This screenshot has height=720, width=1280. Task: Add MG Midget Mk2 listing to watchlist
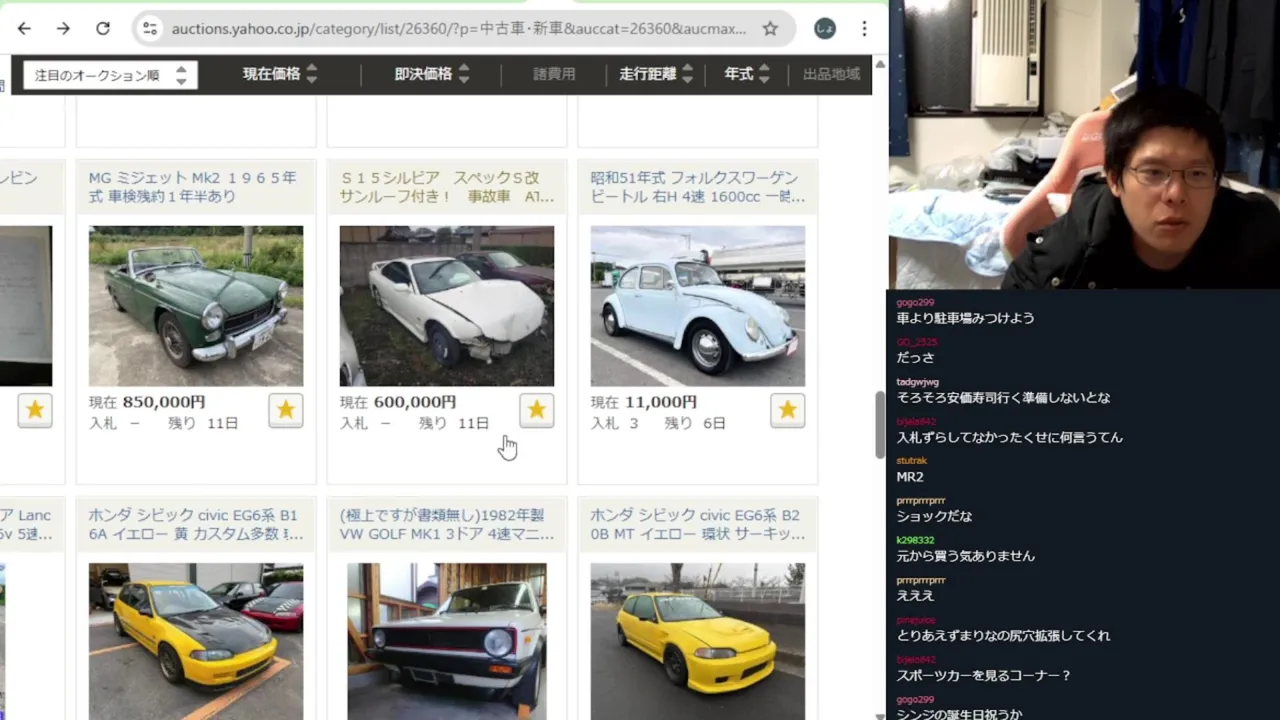(286, 410)
